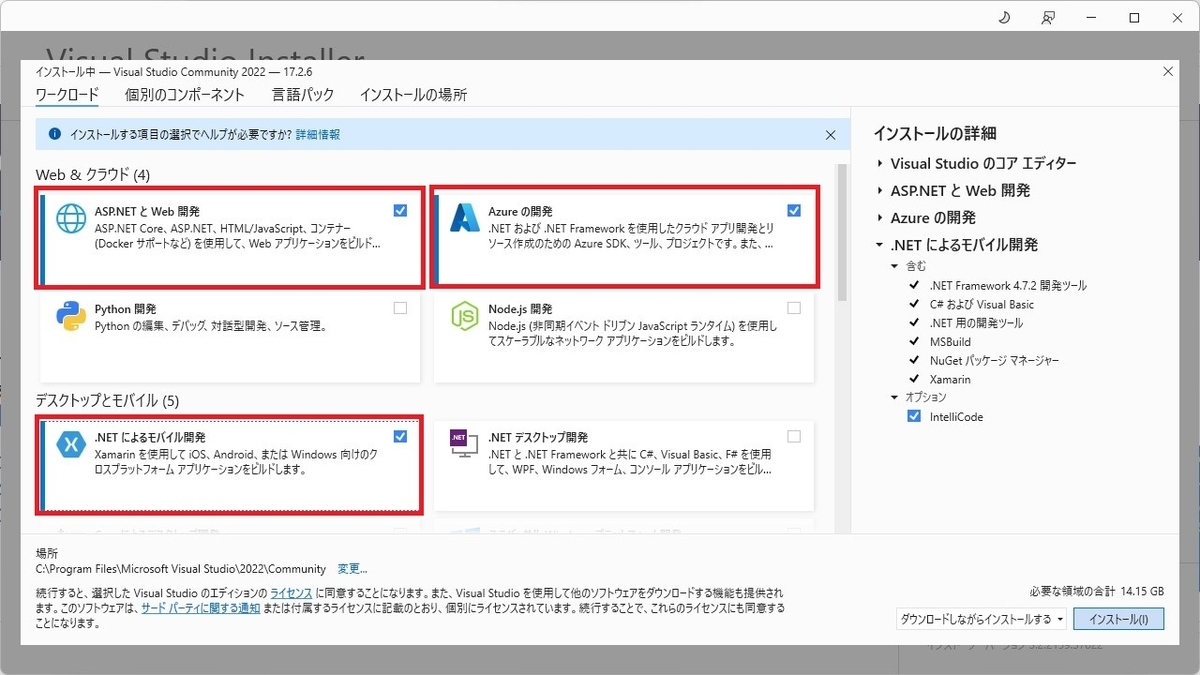Open the ライセンス link
This screenshot has width=1200, height=675.
[291, 593]
